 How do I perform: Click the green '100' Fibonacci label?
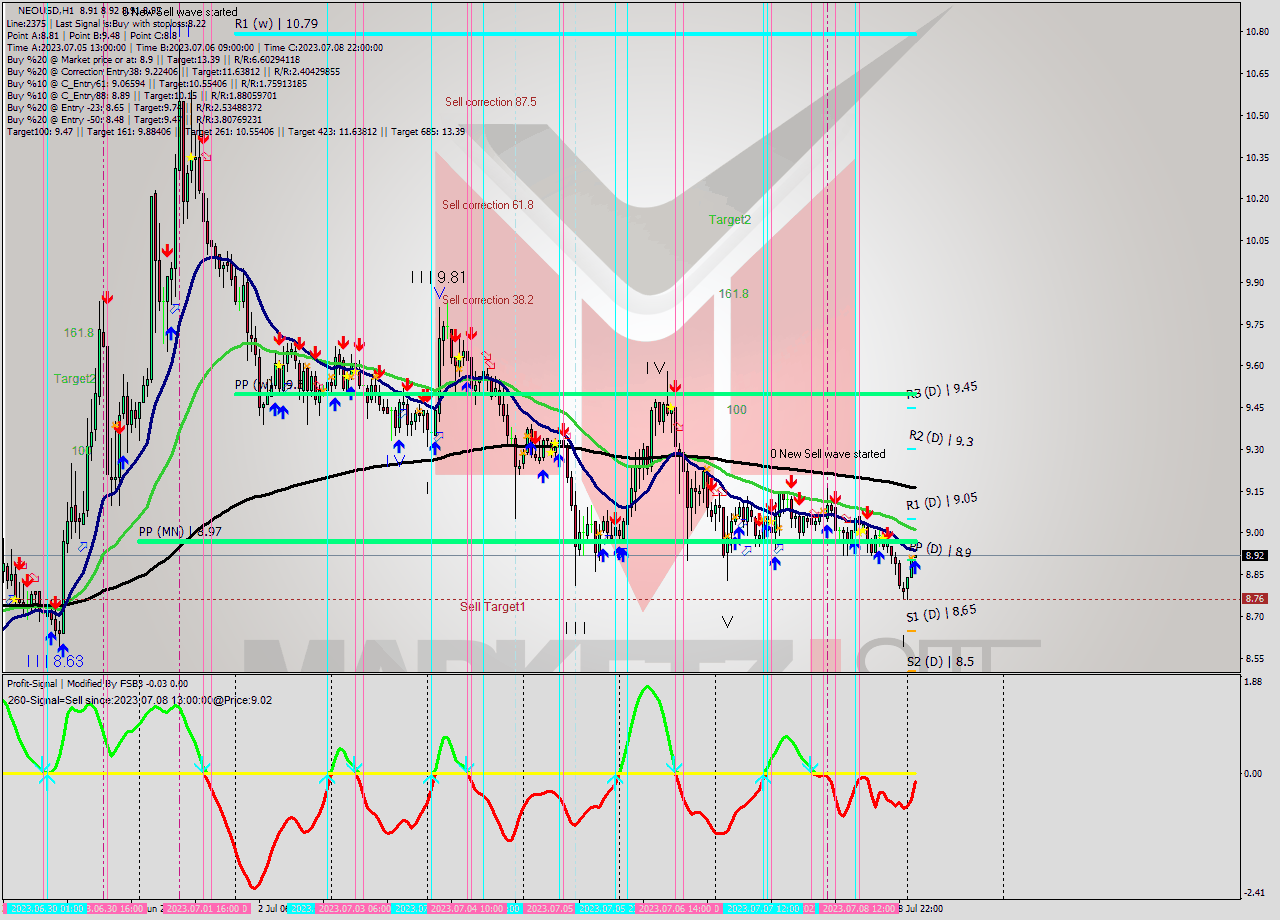pyautogui.click(x=737, y=410)
